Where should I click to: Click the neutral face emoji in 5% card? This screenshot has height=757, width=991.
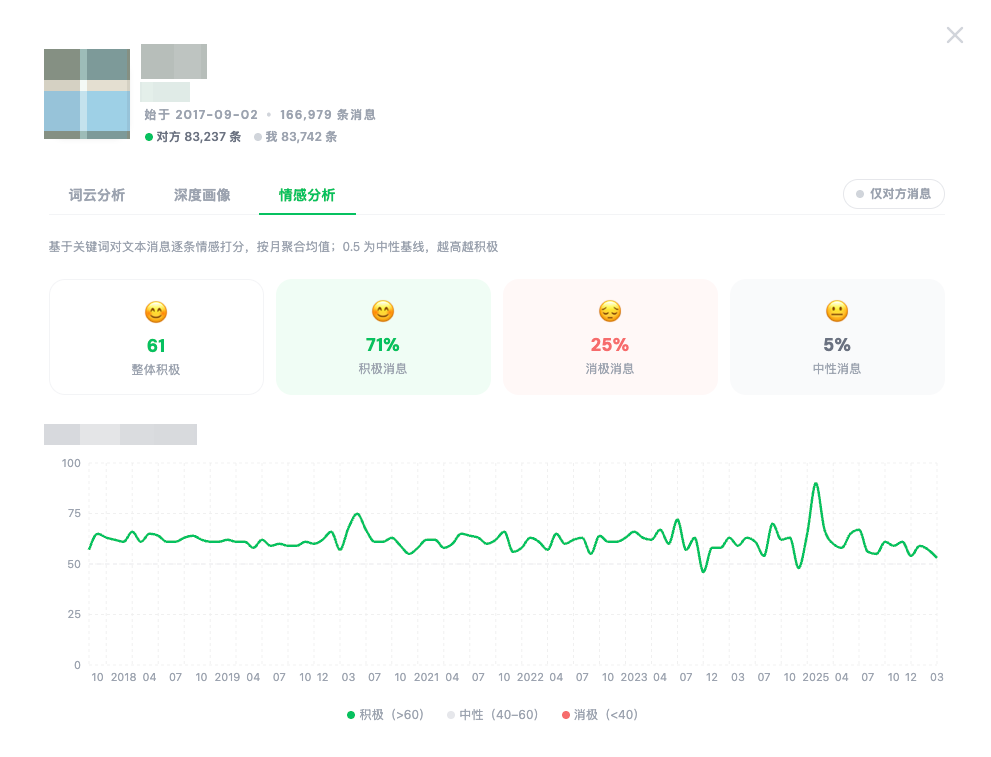[x=837, y=312]
